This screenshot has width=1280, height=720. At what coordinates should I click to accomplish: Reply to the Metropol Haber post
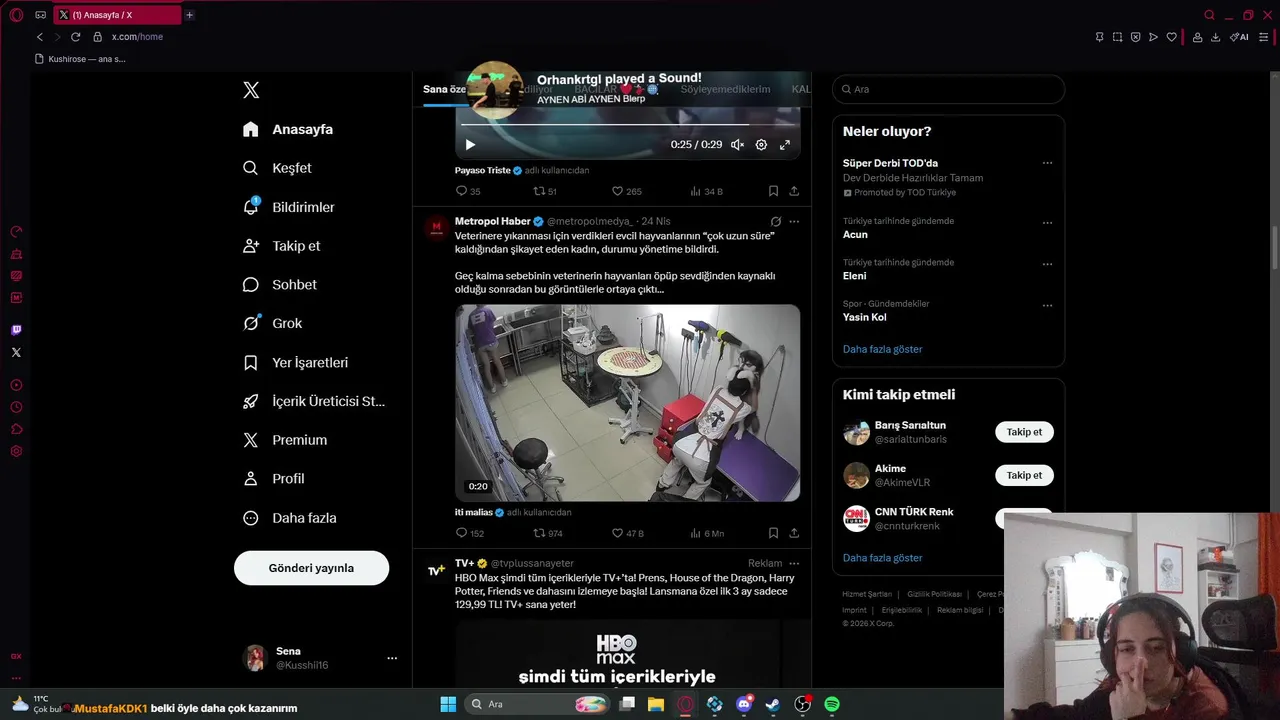(x=469, y=533)
